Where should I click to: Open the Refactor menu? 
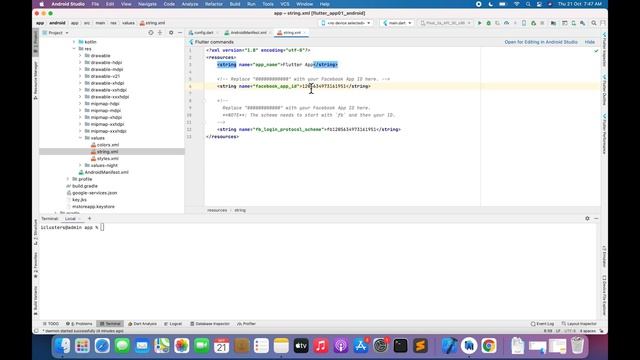pos(213,4)
